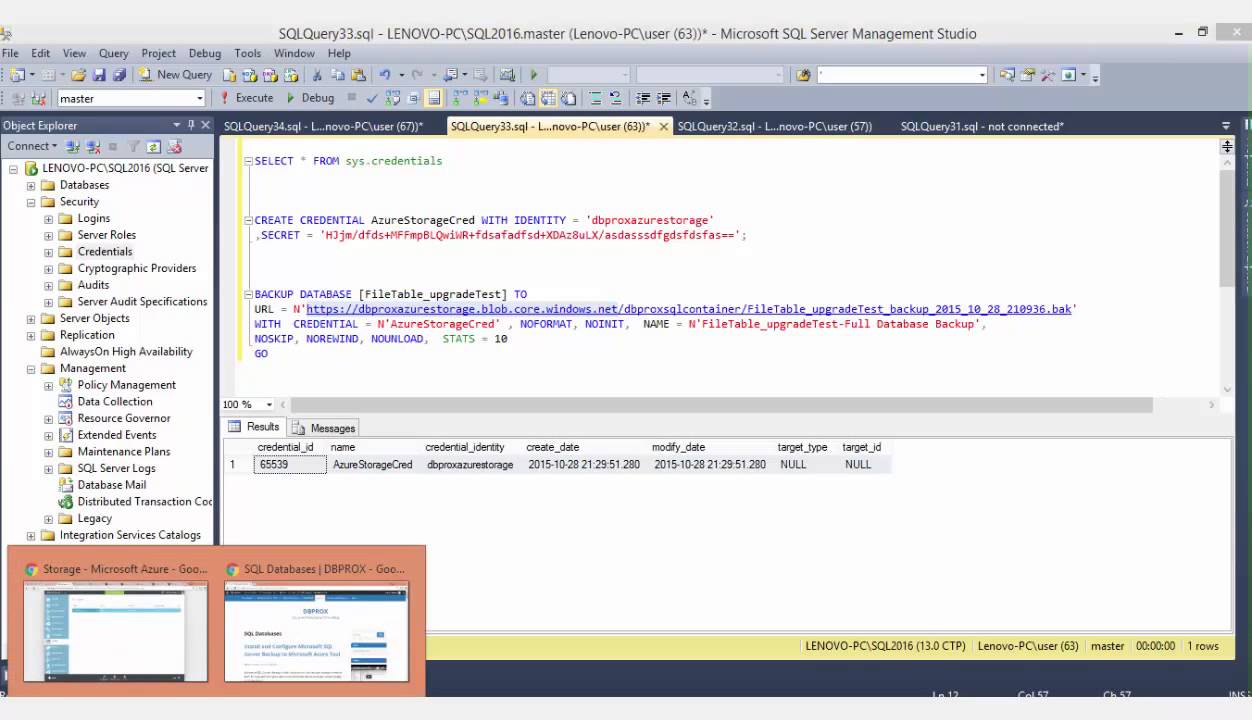
Task: Click the Parse checkmark icon
Action: (372, 98)
